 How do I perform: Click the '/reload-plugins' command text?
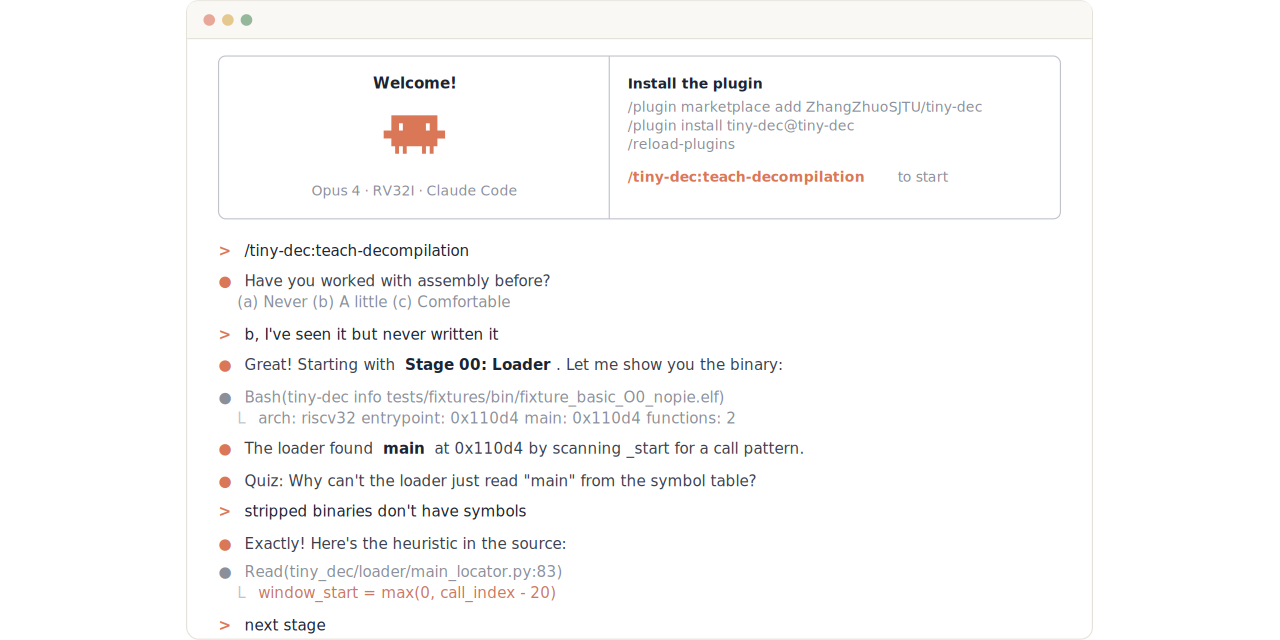(681, 144)
